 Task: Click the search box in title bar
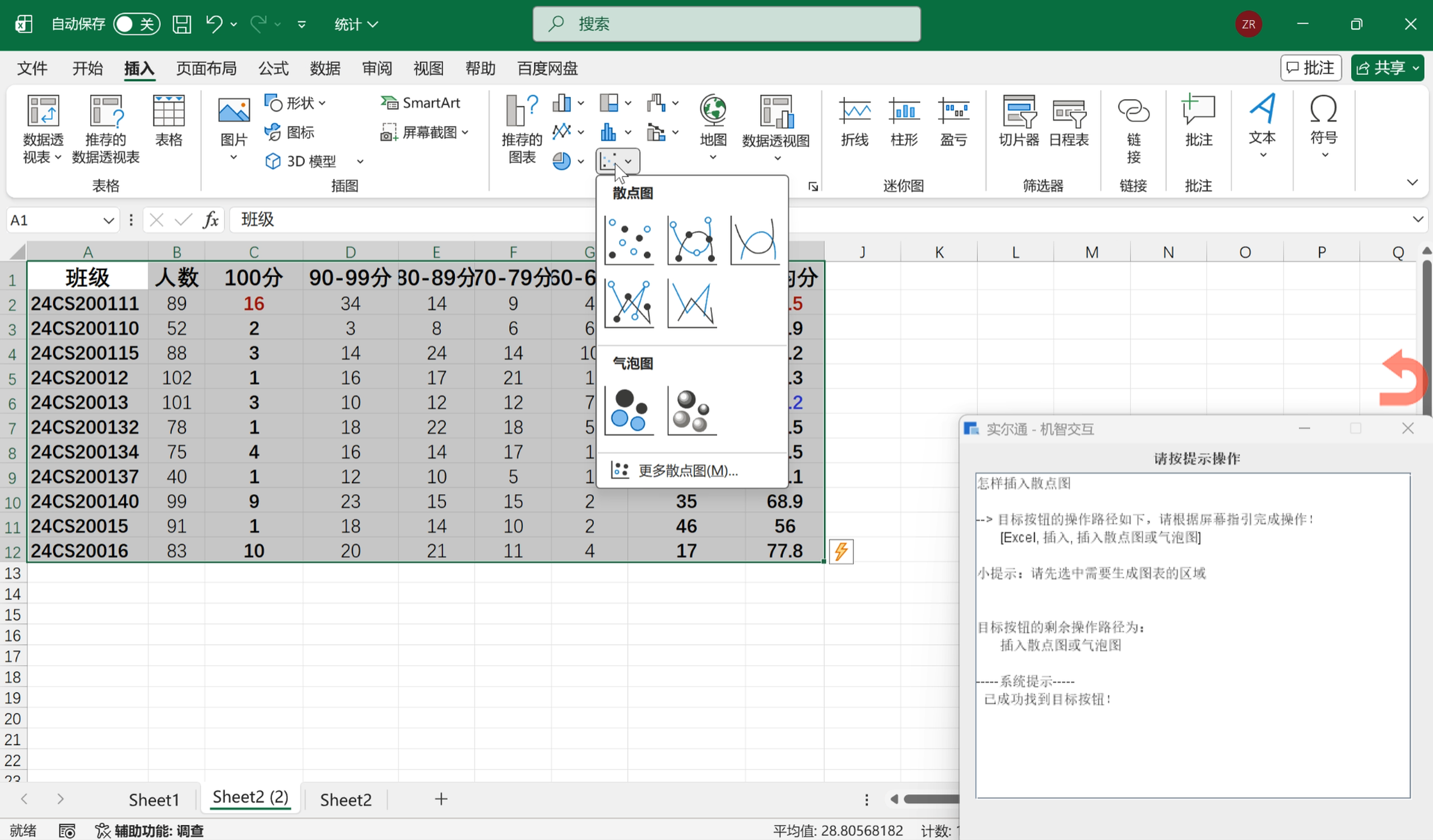point(726,24)
